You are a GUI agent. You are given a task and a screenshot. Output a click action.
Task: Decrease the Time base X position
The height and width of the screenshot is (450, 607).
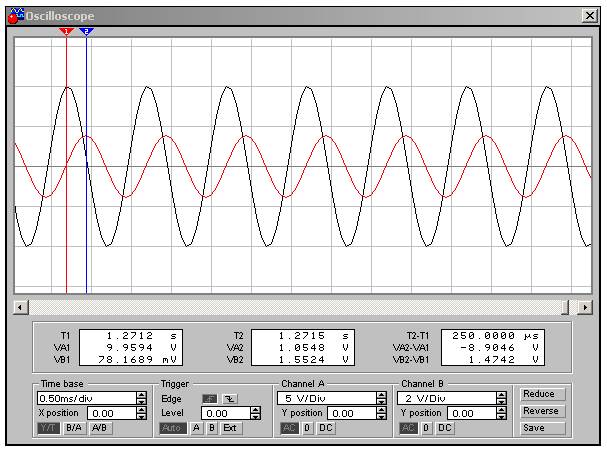142,417
